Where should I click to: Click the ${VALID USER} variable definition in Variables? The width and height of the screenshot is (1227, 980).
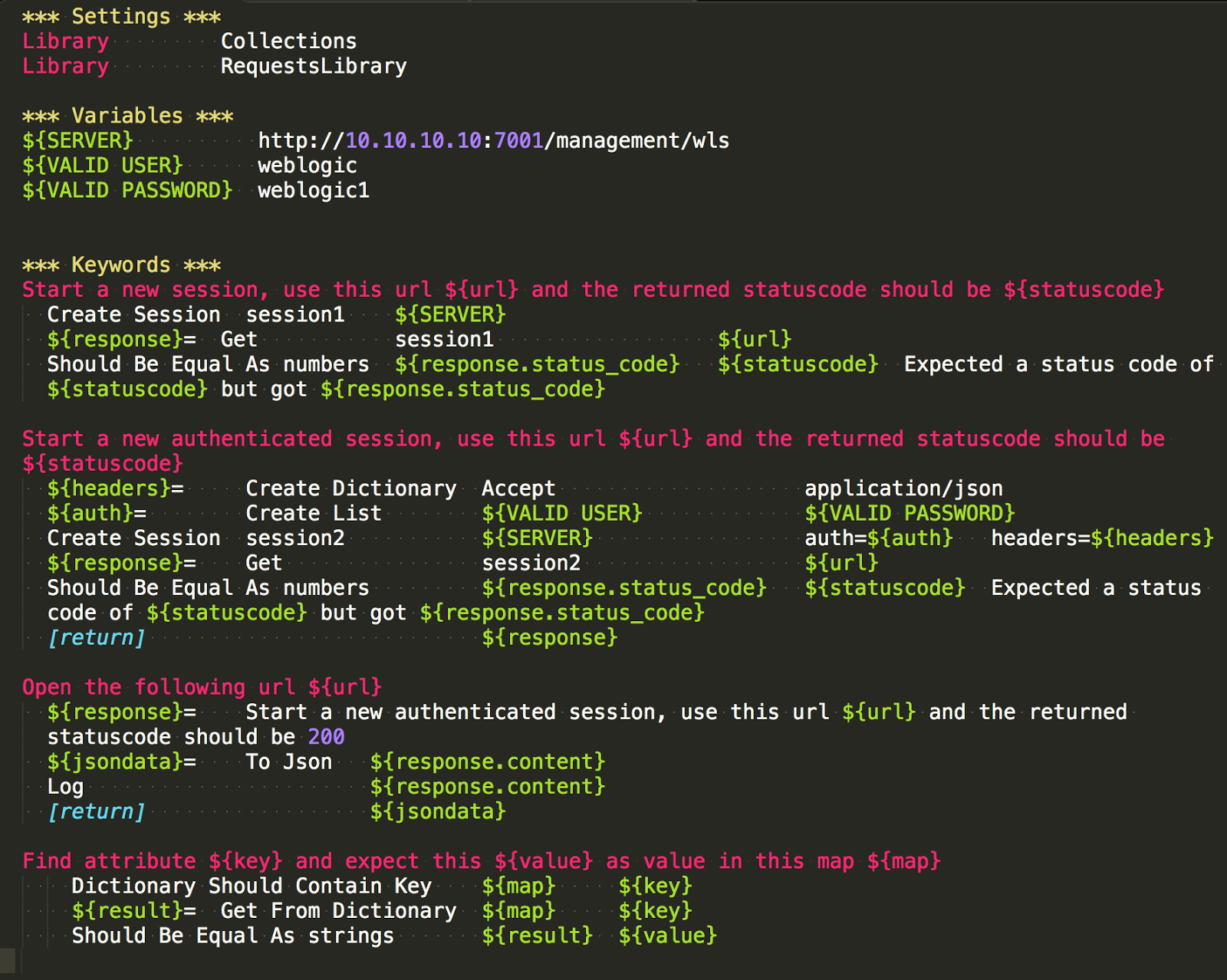point(102,166)
